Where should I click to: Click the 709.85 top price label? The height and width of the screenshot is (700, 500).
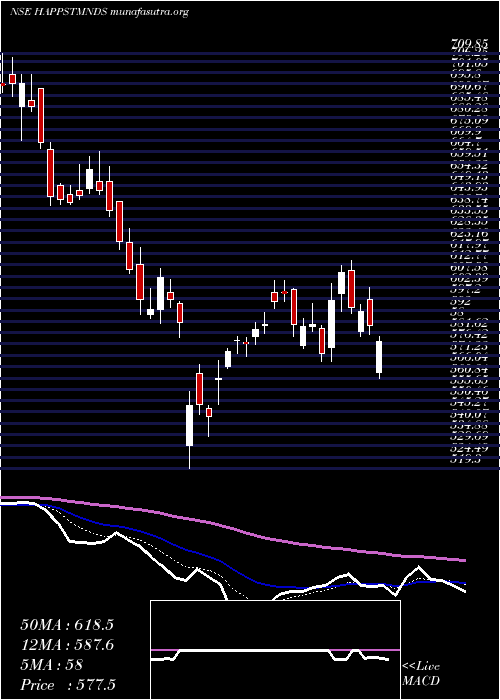[468, 44]
